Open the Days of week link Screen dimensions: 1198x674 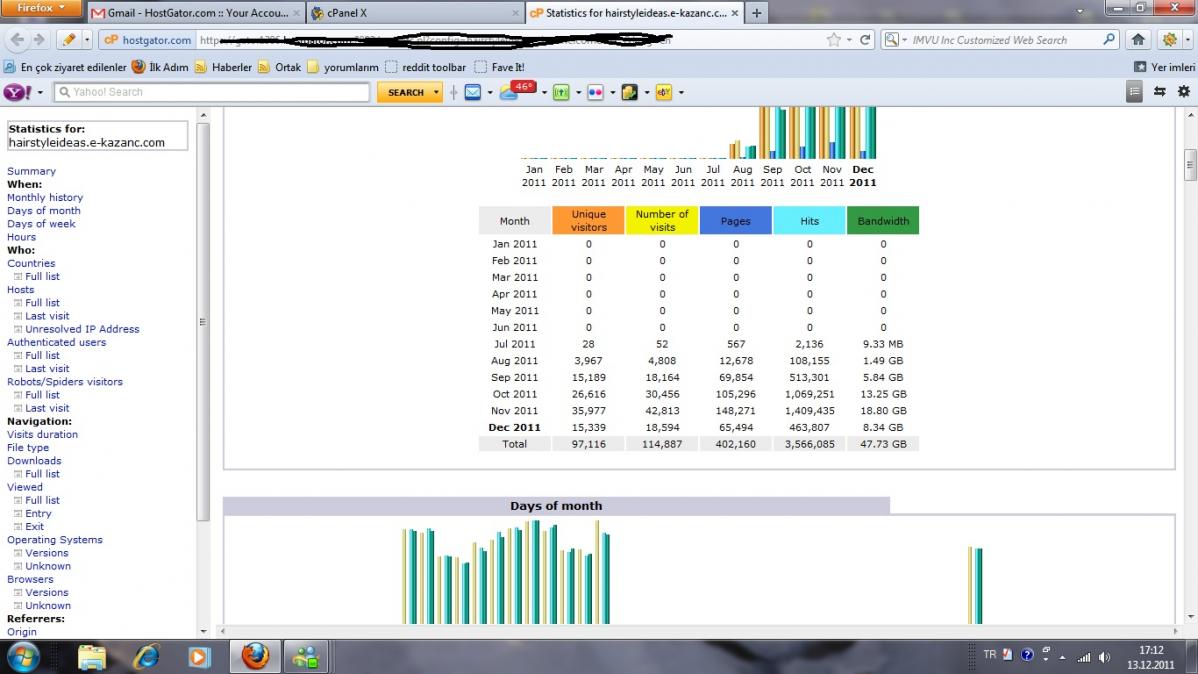point(41,224)
